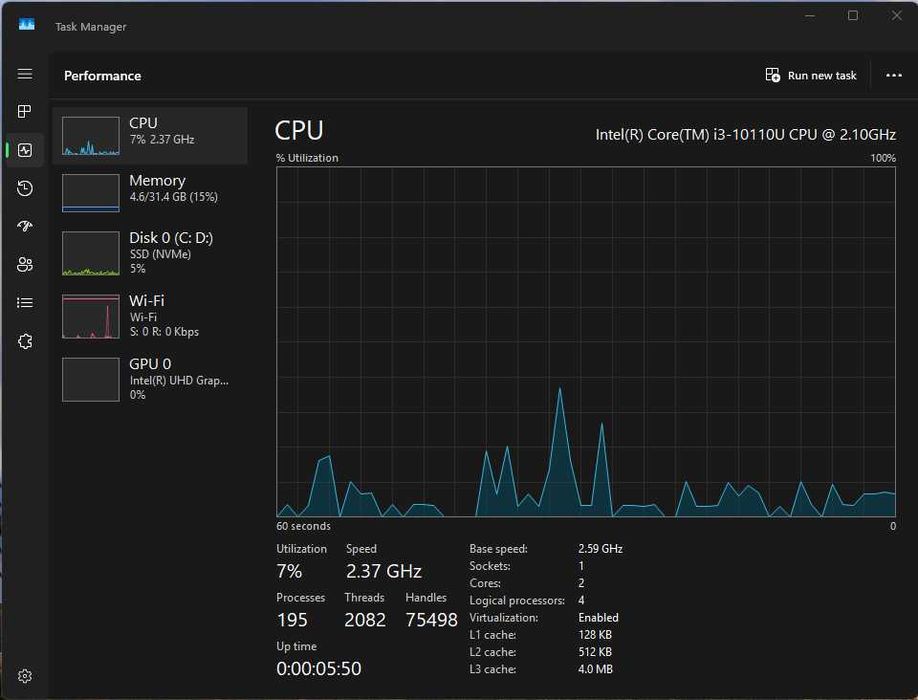
Task: Click the CPU utilization graph
Action: pos(586,341)
